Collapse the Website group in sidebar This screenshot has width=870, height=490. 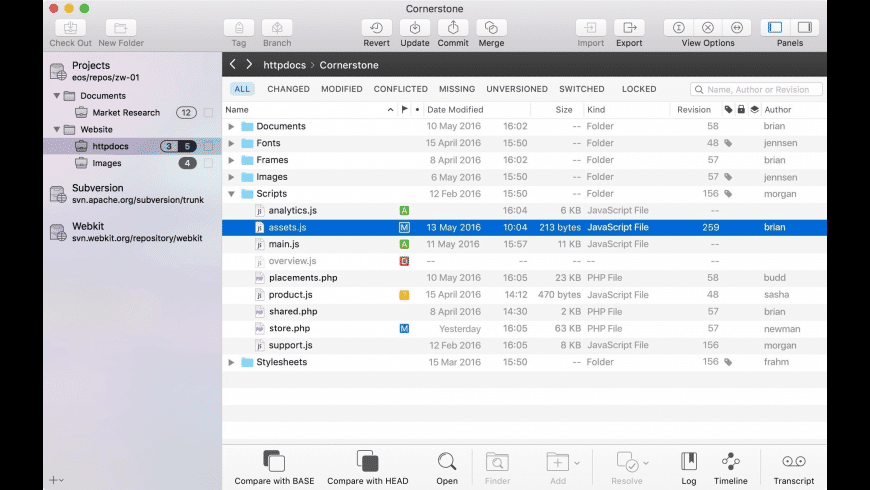57,130
